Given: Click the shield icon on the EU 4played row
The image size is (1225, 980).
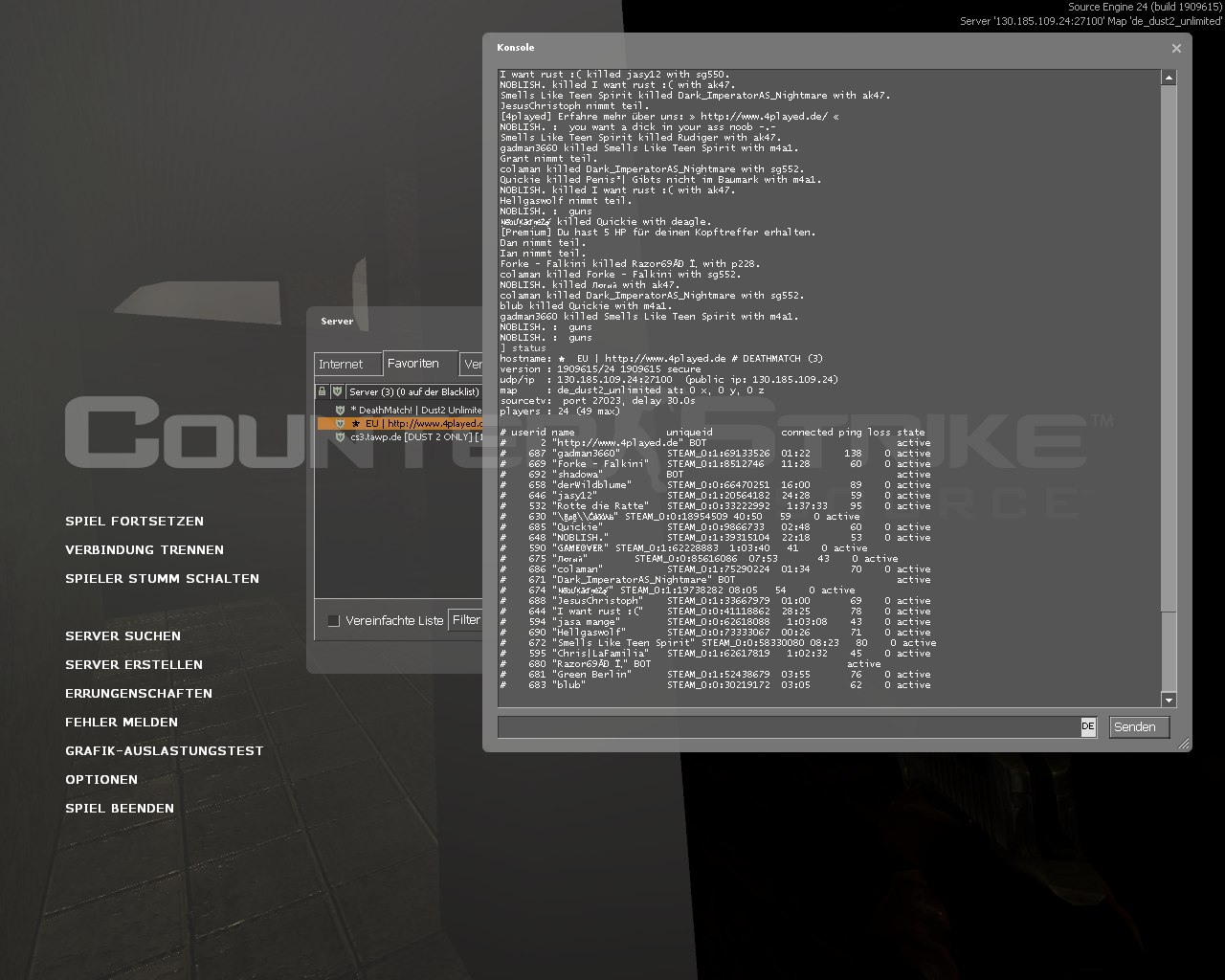Looking at the screenshot, I should click(x=340, y=423).
